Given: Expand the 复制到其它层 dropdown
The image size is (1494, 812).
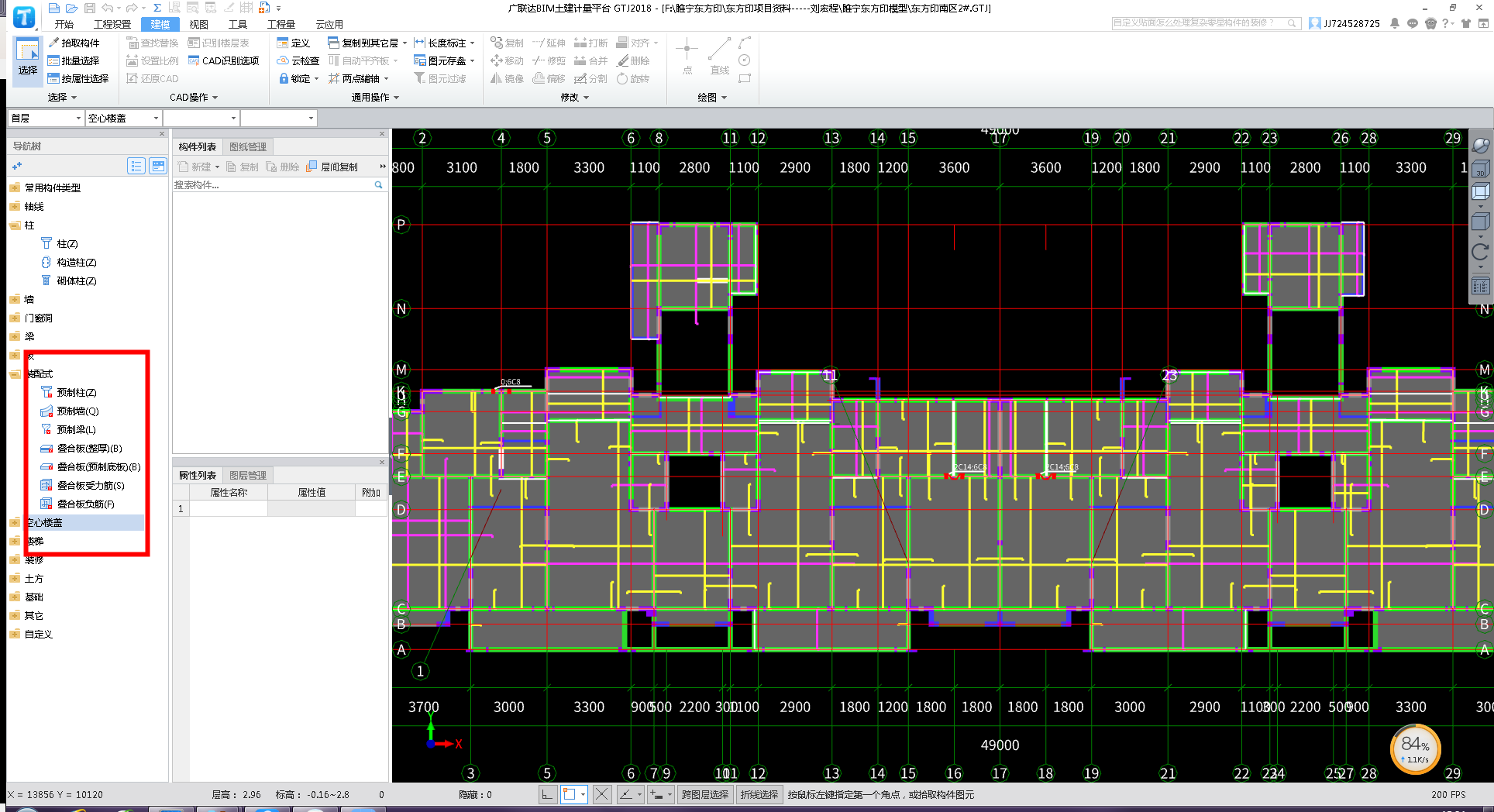Looking at the screenshot, I should point(404,43).
